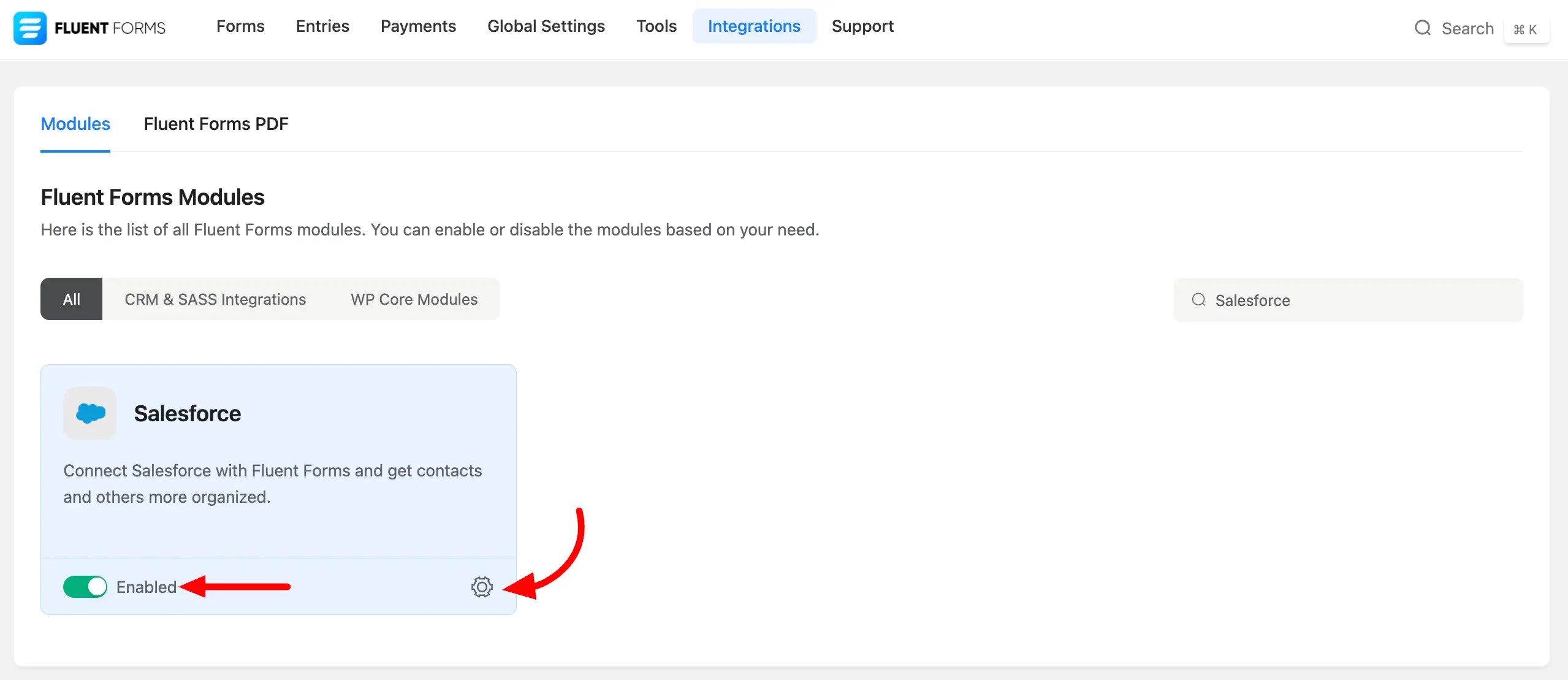Select the Integrations navigation item

(754, 26)
